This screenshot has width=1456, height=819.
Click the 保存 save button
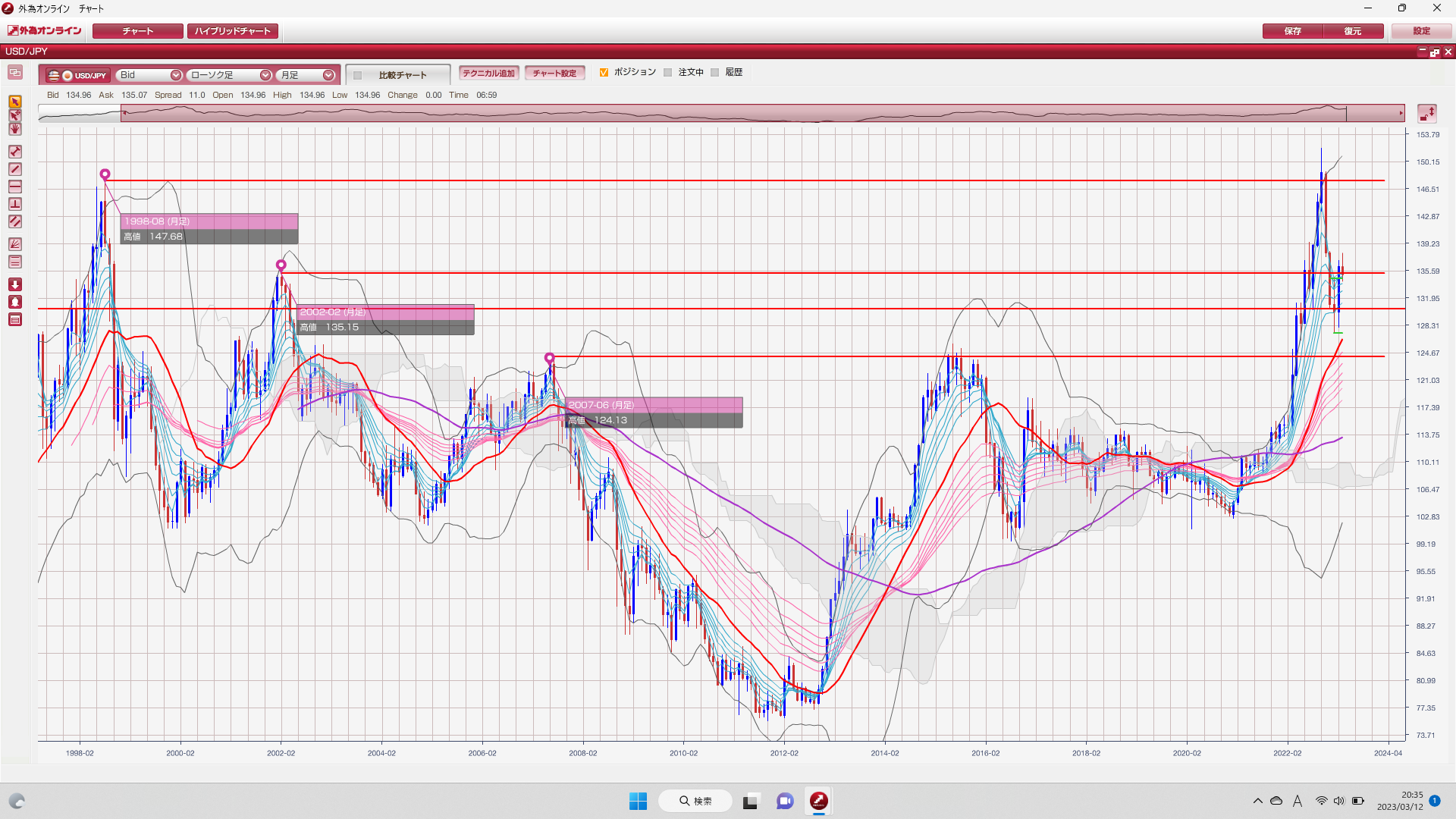point(1292,31)
